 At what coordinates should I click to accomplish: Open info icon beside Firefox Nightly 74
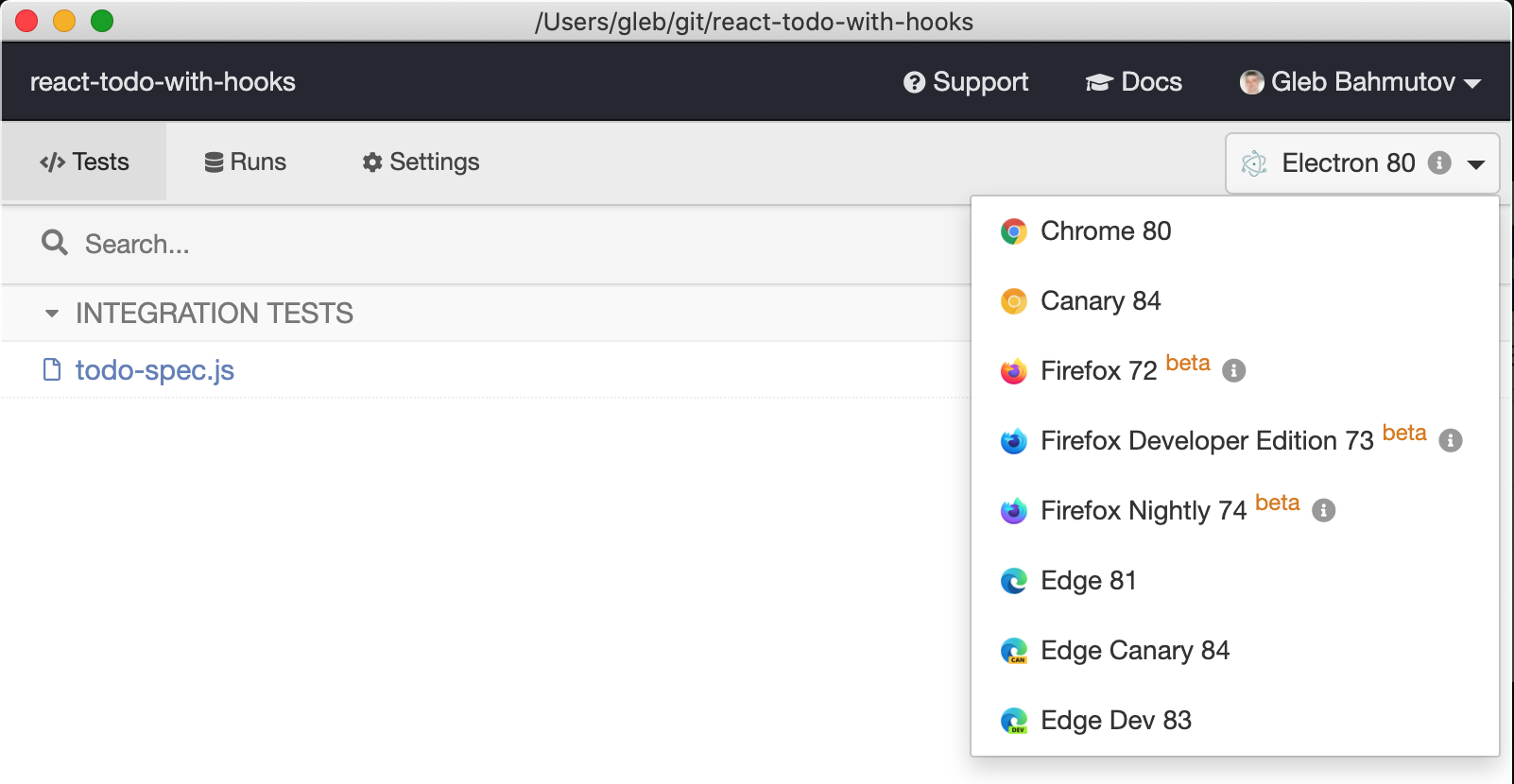pos(1324,510)
